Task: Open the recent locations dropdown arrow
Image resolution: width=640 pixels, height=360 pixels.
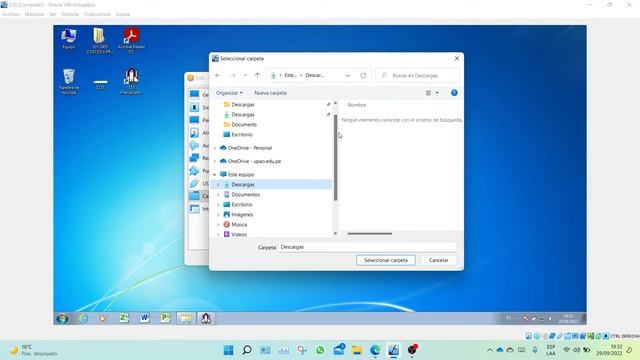Action: tap(245, 76)
